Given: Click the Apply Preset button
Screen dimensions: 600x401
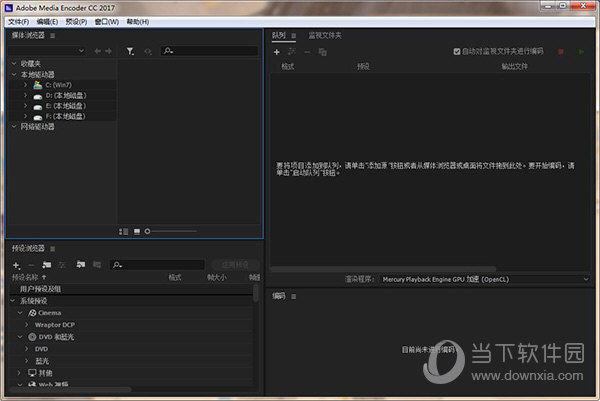Looking at the screenshot, I should [235, 265].
